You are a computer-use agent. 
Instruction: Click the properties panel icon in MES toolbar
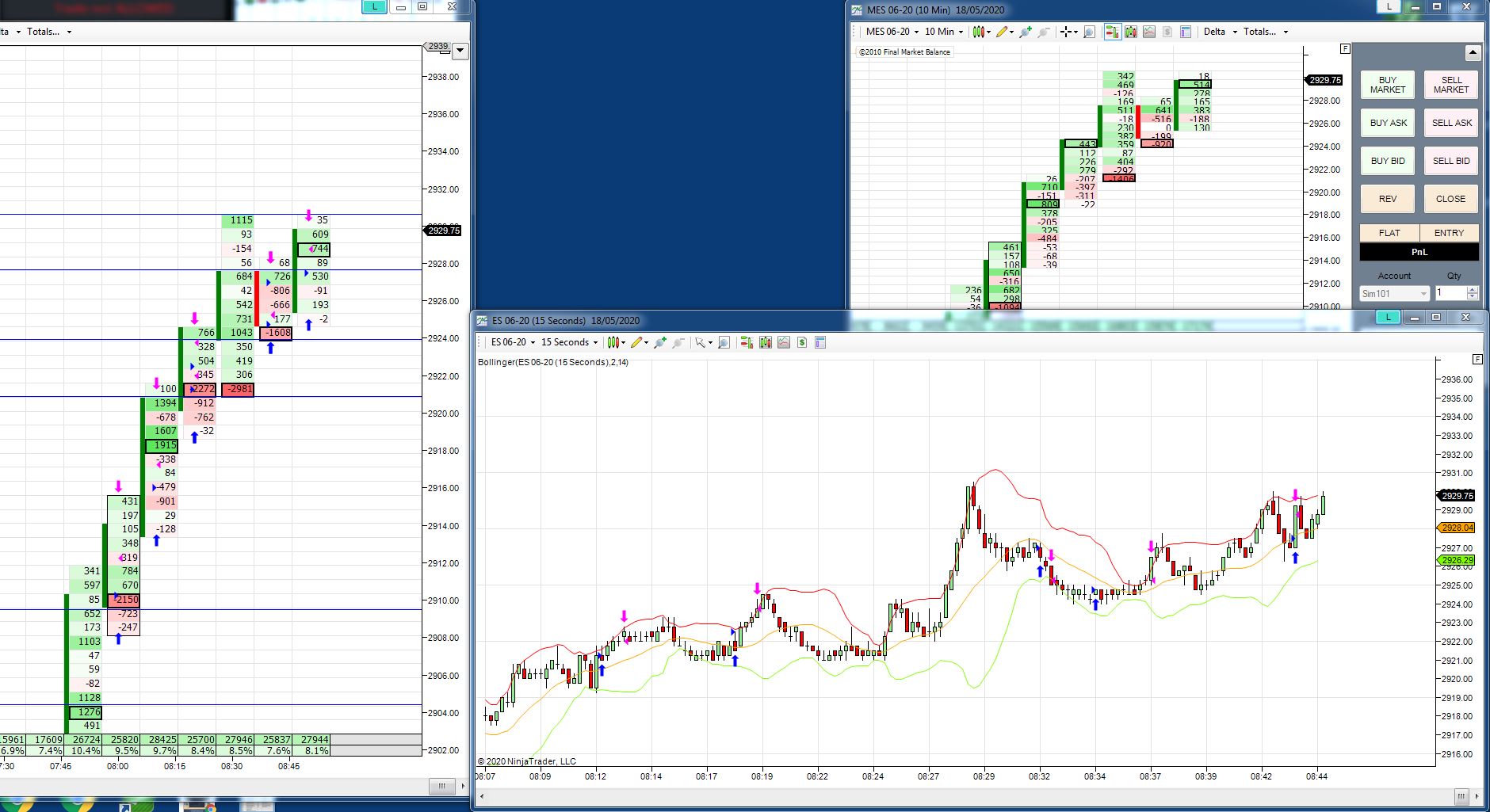pos(1186,32)
